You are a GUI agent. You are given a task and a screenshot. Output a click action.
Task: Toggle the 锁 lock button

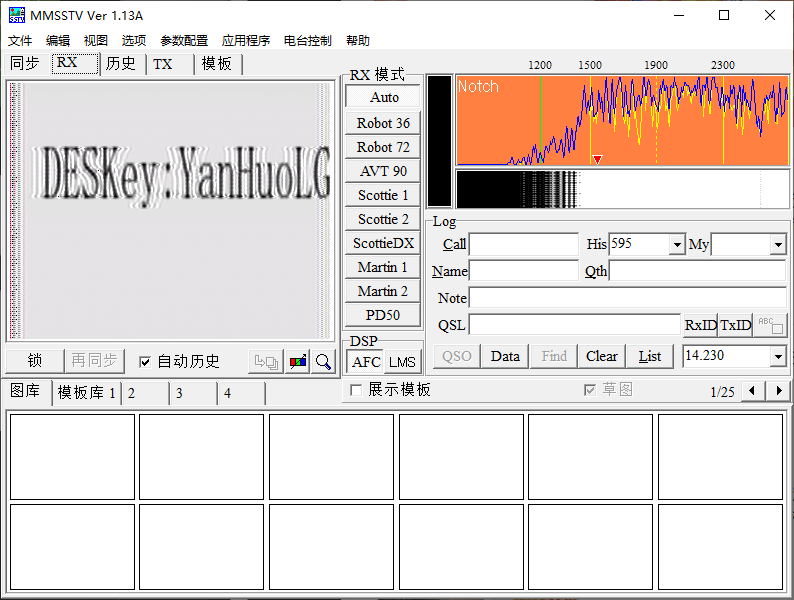[34, 361]
